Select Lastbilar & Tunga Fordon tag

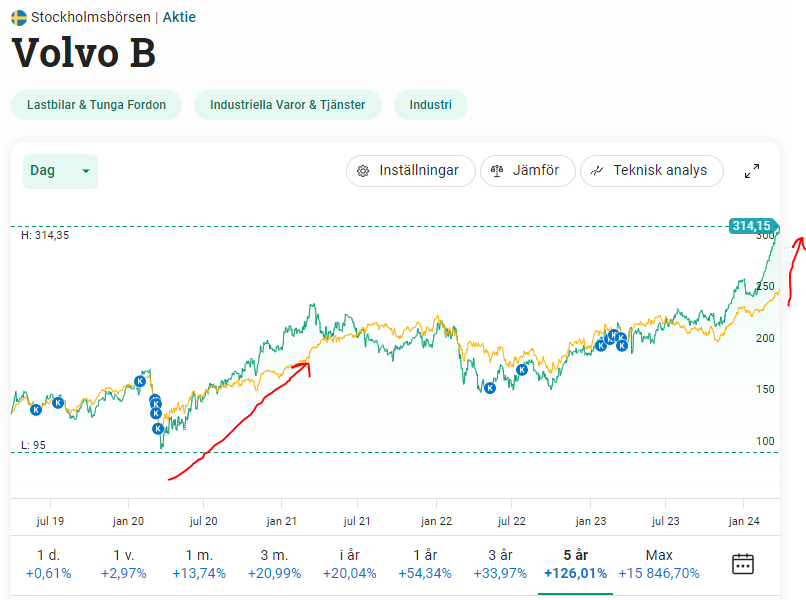tap(97, 105)
